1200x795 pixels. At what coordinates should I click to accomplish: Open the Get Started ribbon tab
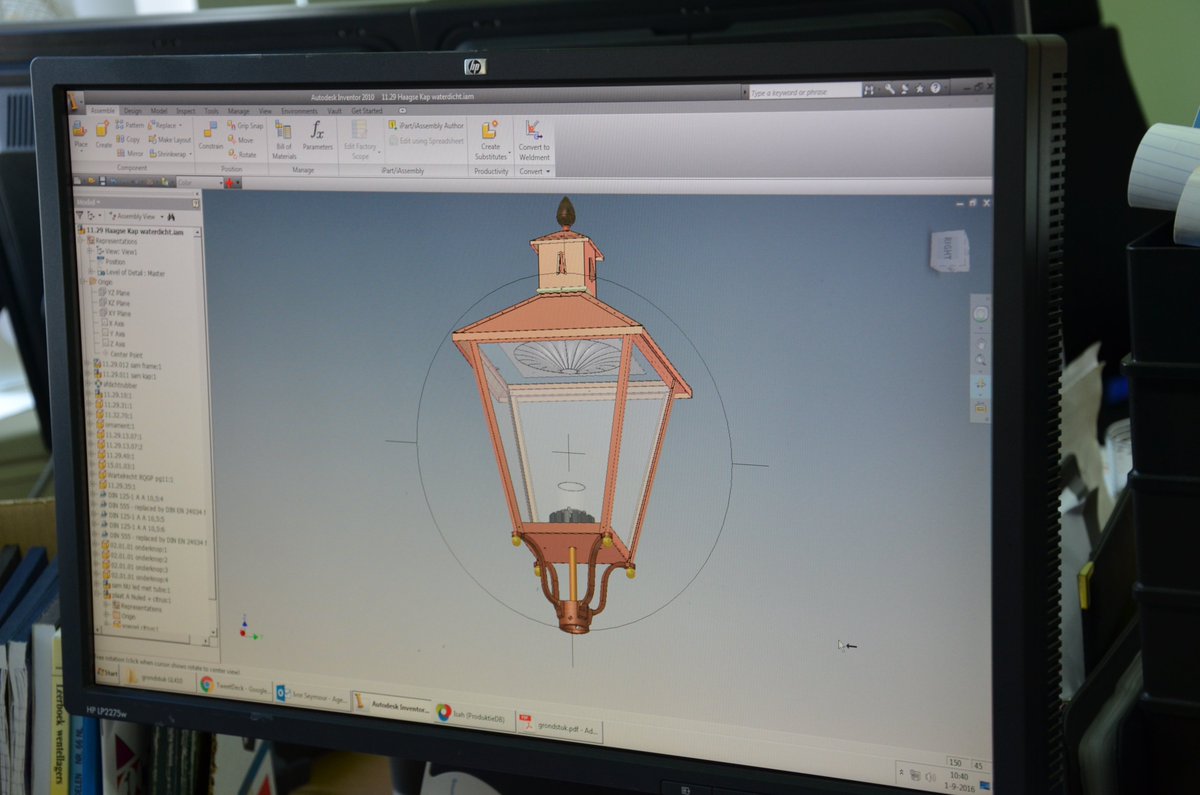point(366,111)
